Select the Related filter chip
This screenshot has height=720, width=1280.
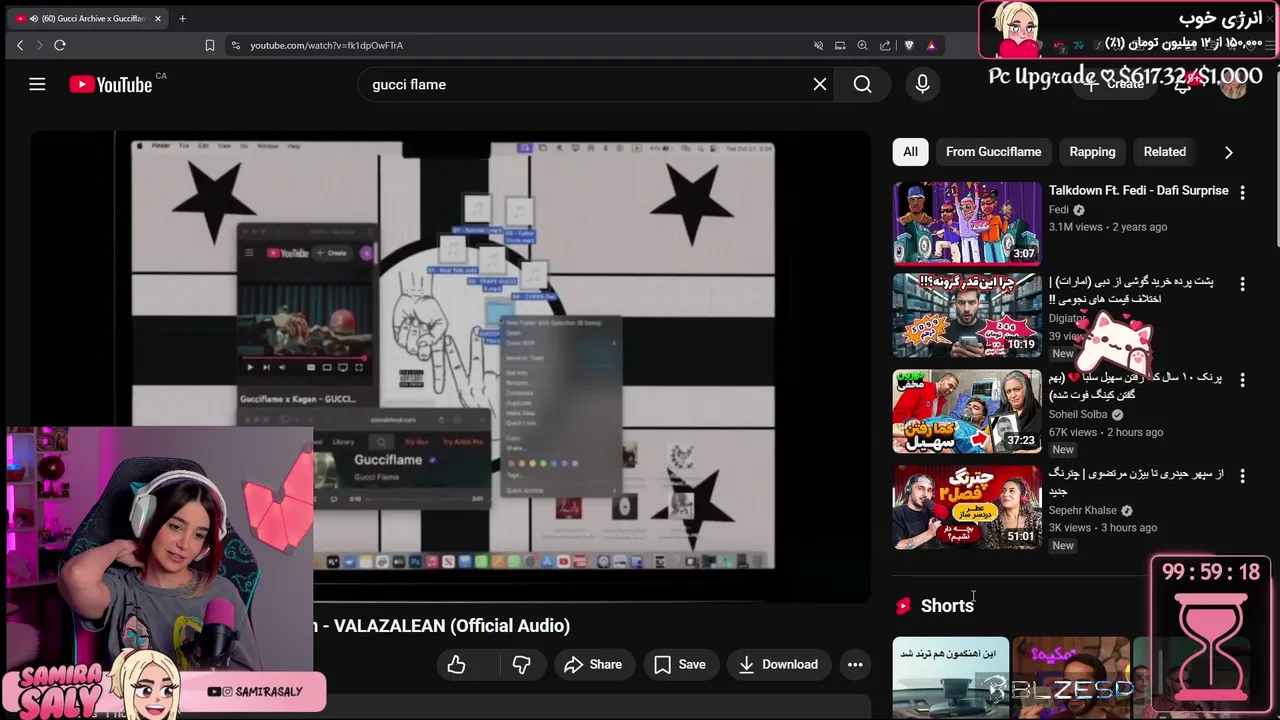click(1164, 152)
